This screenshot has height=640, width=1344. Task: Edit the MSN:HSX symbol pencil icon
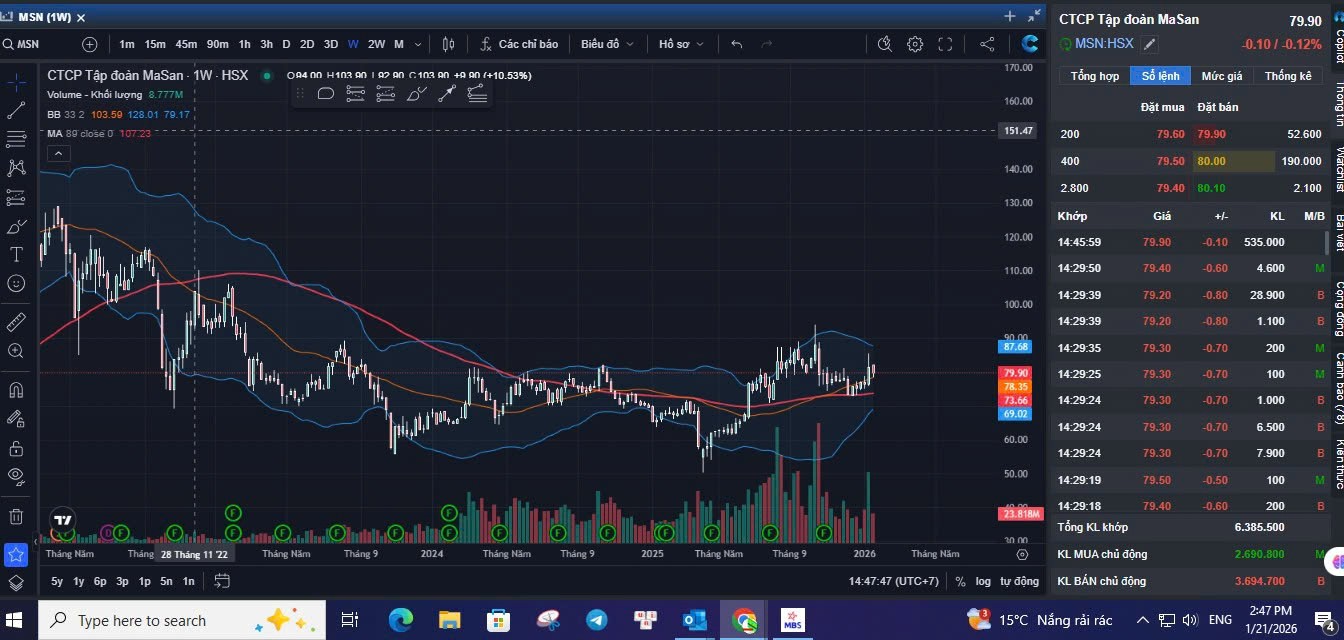(x=1150, y=44)
